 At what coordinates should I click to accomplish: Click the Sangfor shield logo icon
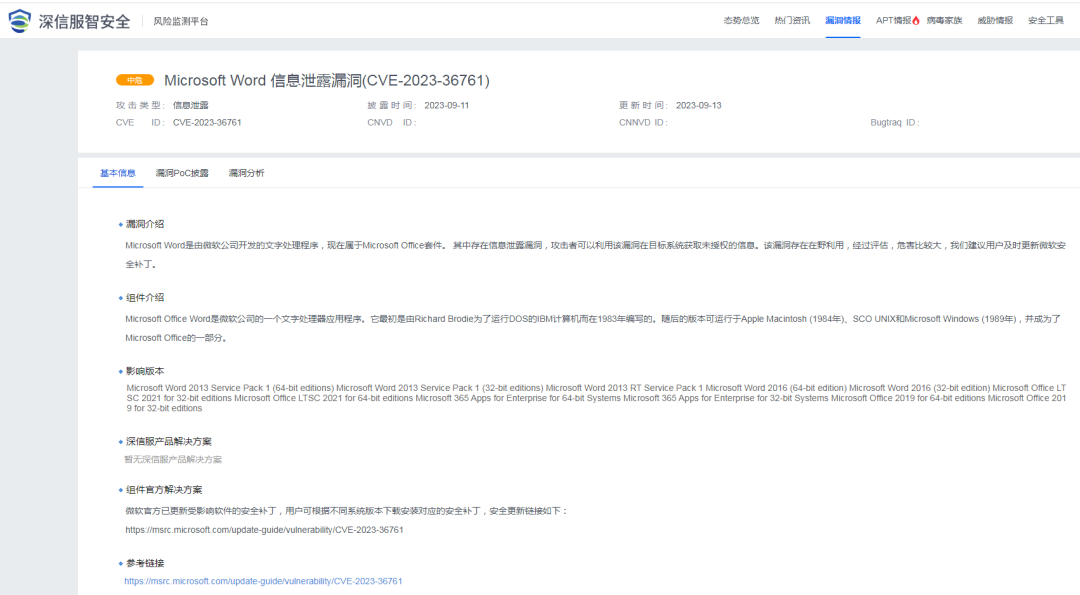pos(19,21)
